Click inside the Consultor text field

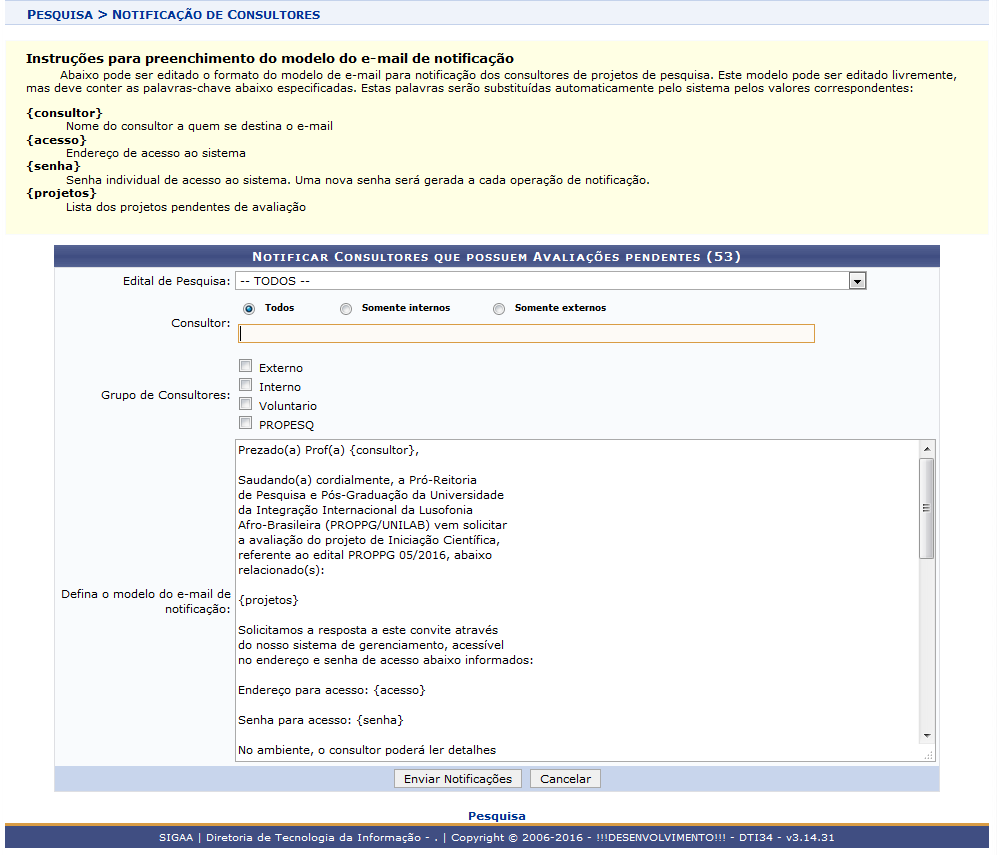tap(526, 333)
